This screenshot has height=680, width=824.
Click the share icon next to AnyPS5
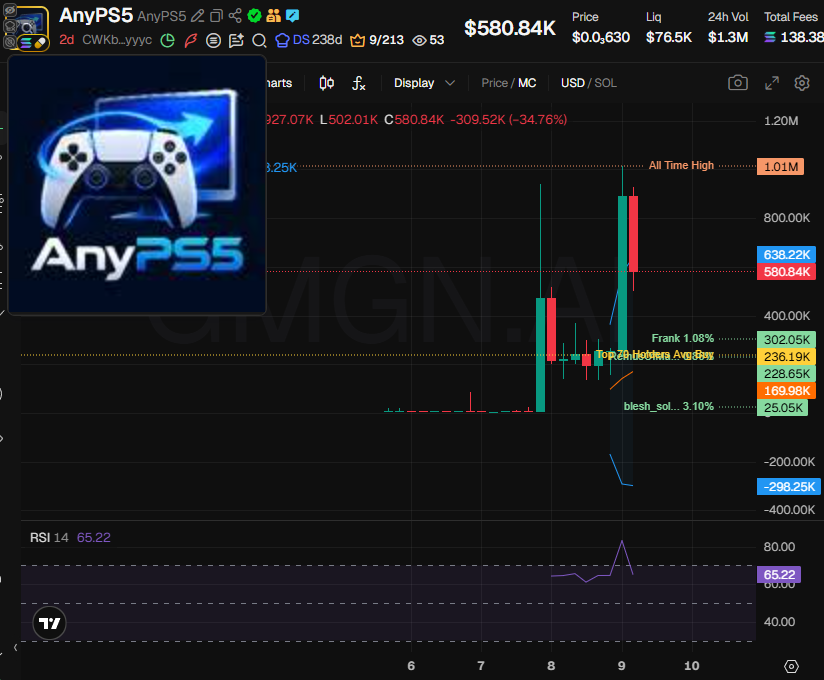(x=235, y=16)
